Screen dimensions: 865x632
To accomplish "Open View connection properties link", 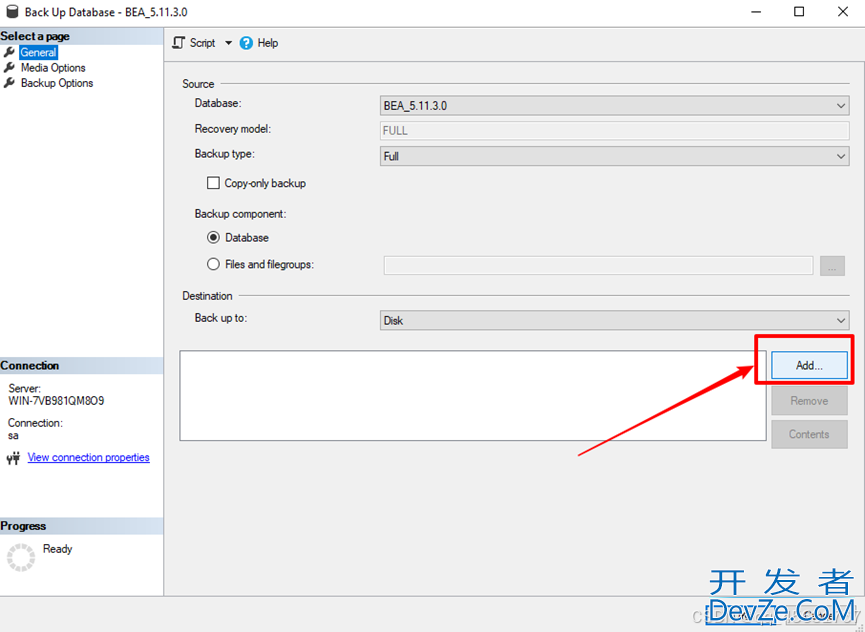I will pos(88,457).
